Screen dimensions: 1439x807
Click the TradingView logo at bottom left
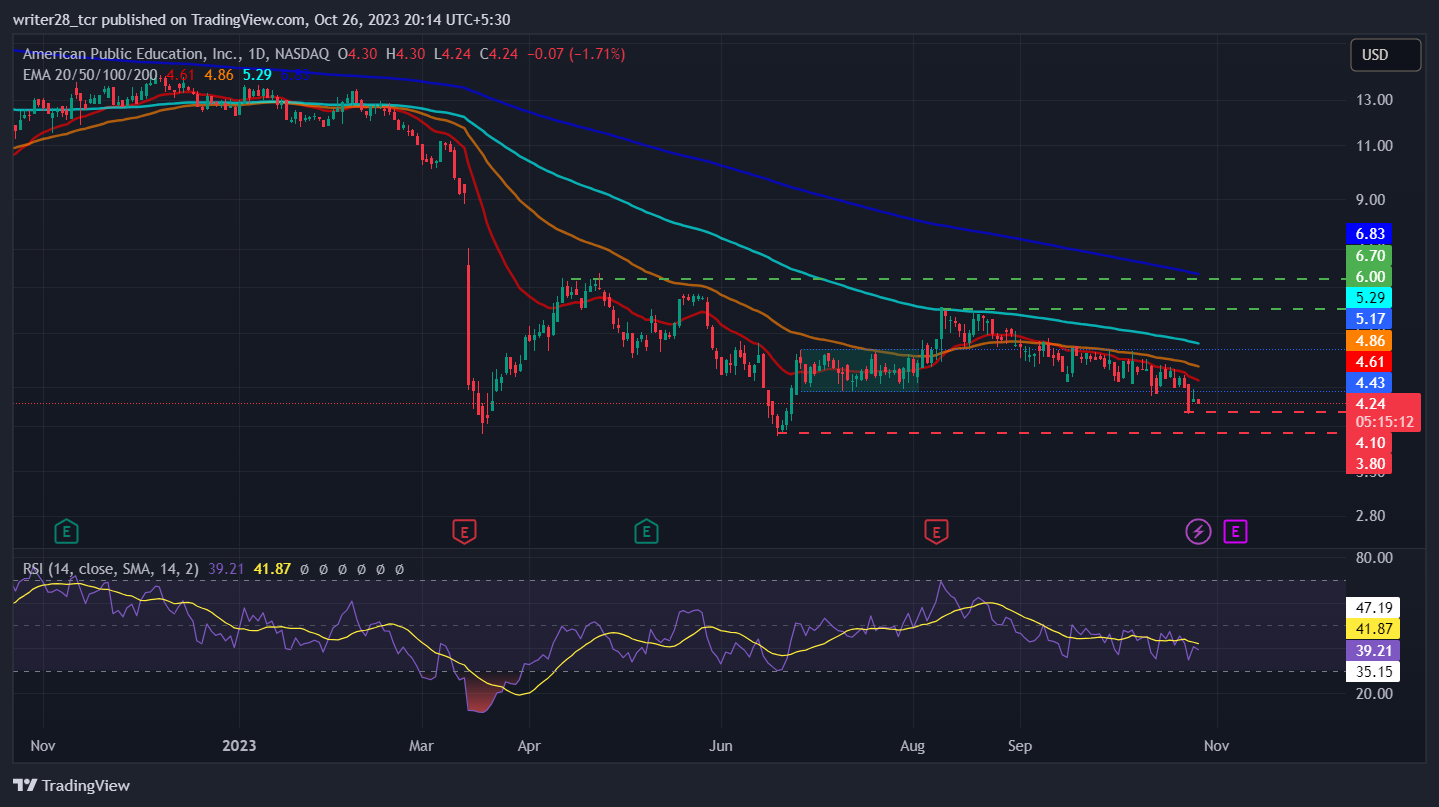pos(71,785)
